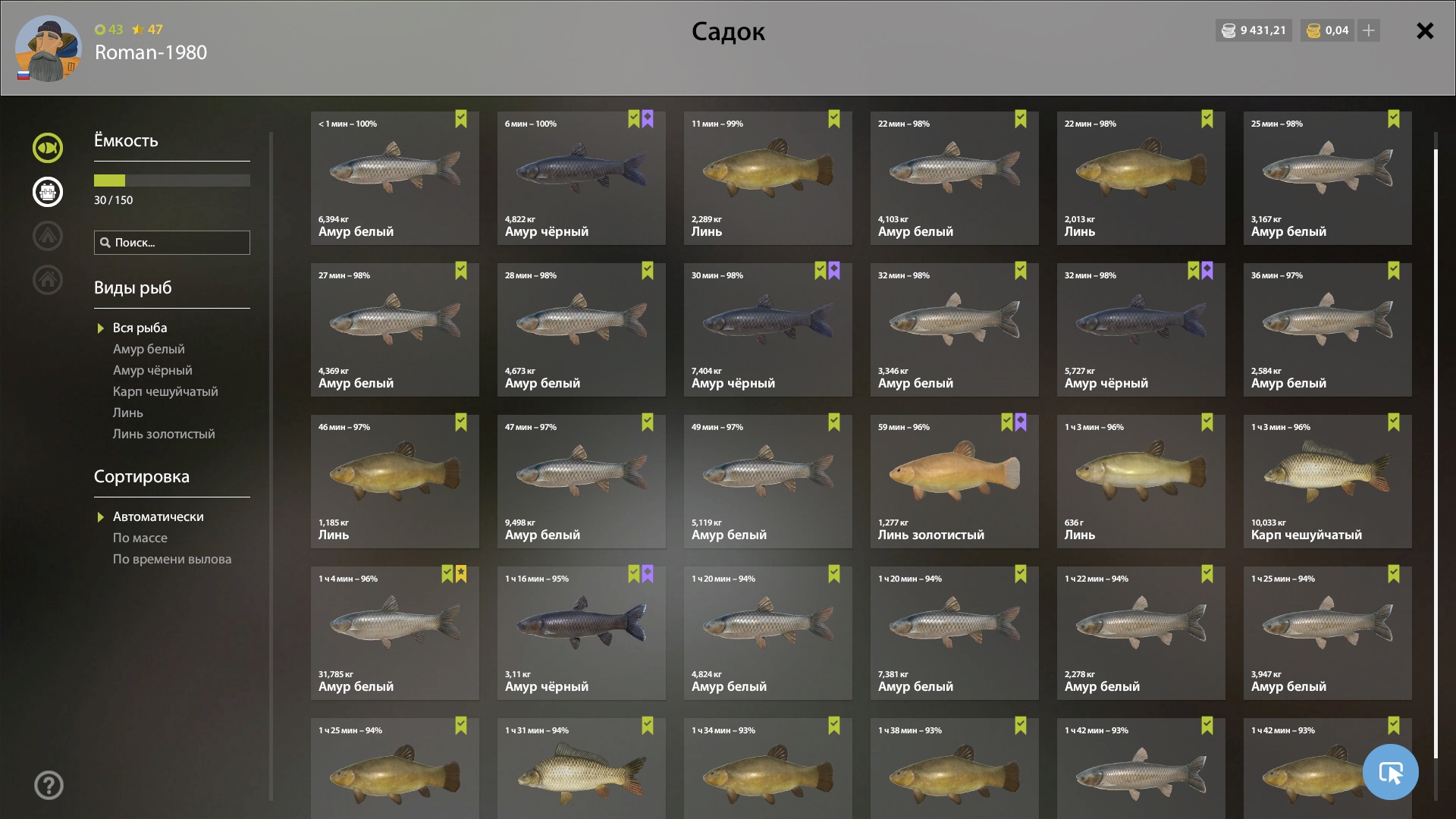Open the help question mark icon
Image resolution: width=1456 pixels, height=819 pixels.
pos(49,786)
